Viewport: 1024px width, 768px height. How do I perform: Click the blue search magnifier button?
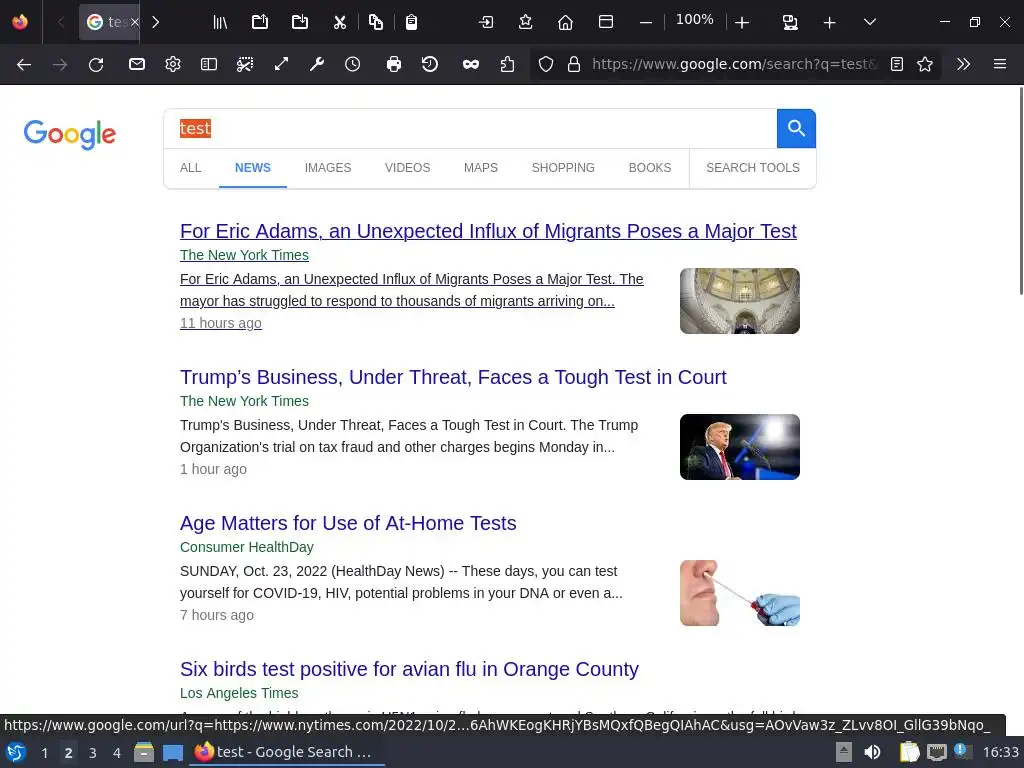tap(796, 128)
